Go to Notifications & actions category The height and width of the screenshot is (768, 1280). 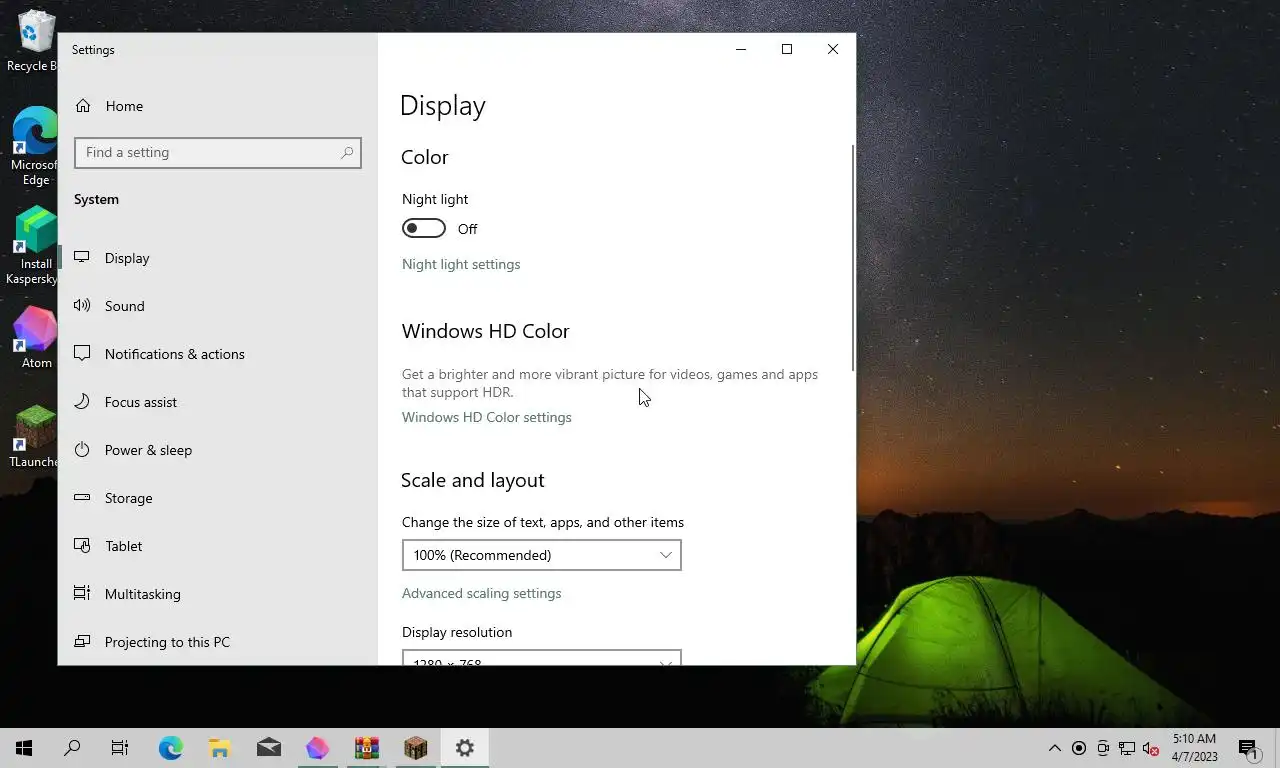click(x=218, y=354)
